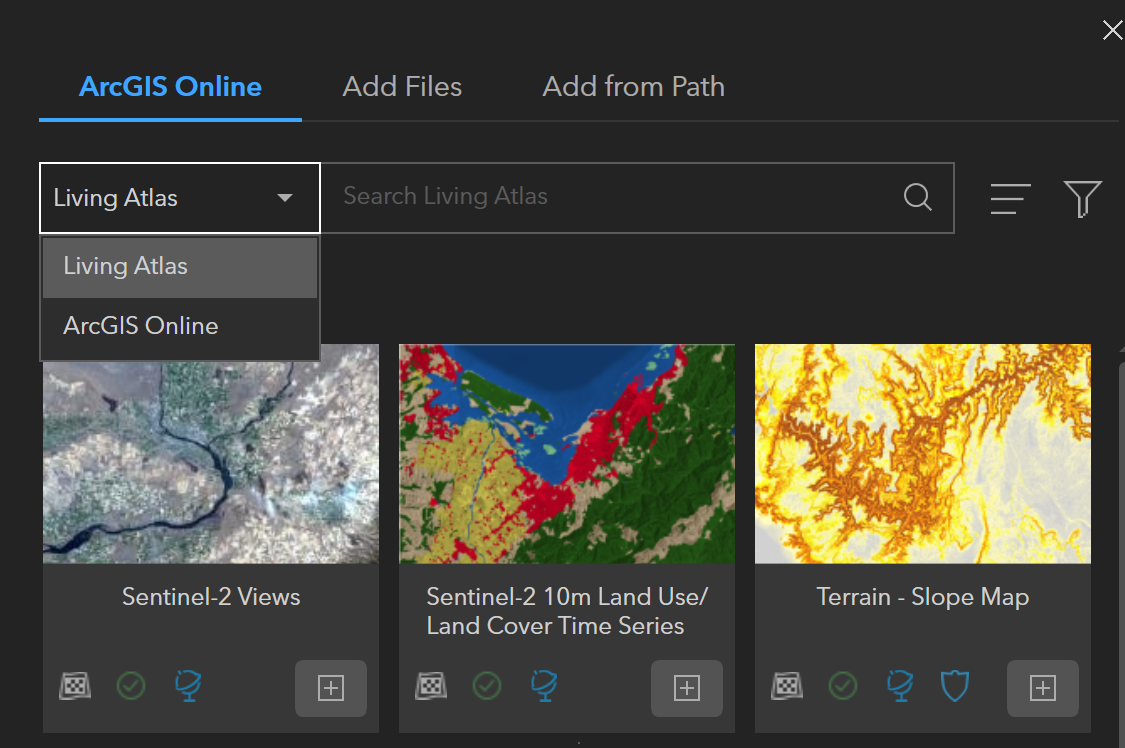Viewport: 1125px width, 748px height.
Task: Click imagery layer icon on Terrain - Slope Map
Action: click(x=786, y=686)
